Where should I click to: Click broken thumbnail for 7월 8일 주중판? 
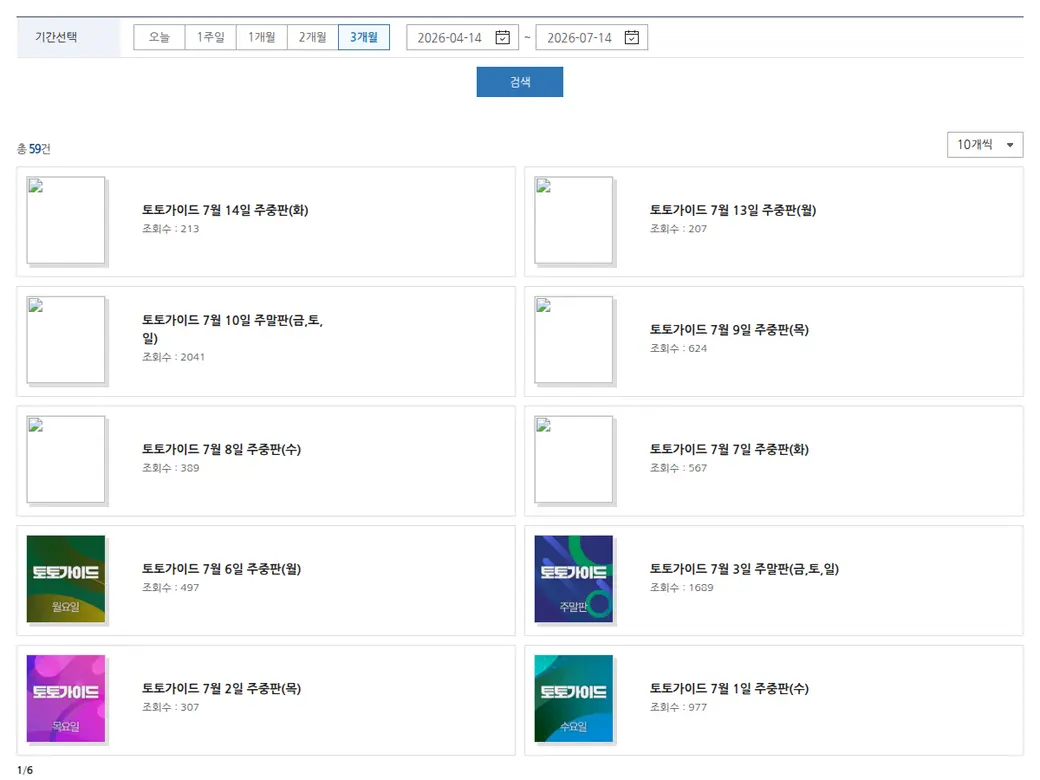(66, 460)
